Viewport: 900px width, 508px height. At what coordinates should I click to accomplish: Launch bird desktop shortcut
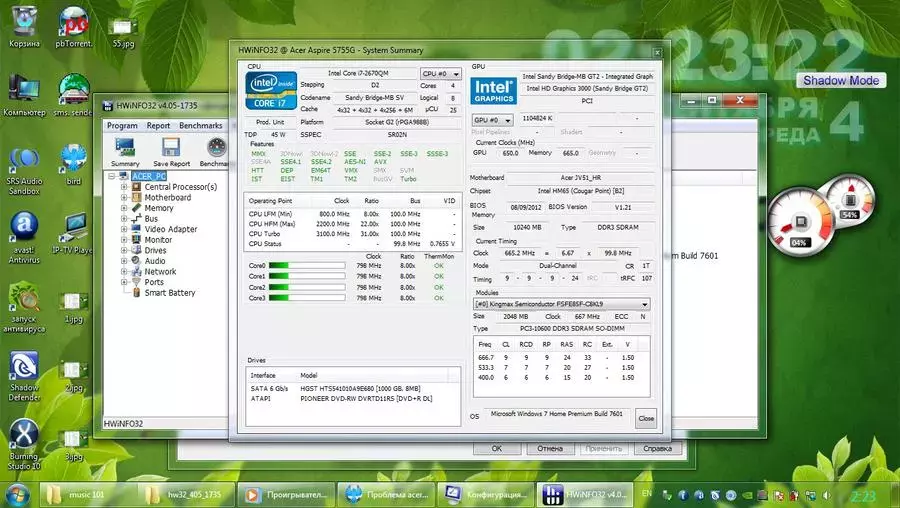coord(73,164)
